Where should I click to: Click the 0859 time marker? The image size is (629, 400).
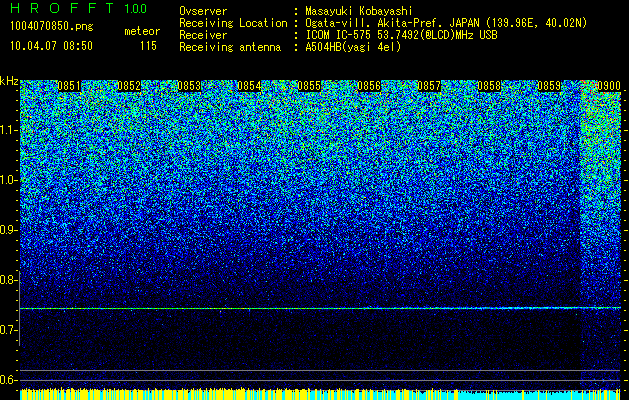point(549,86)
